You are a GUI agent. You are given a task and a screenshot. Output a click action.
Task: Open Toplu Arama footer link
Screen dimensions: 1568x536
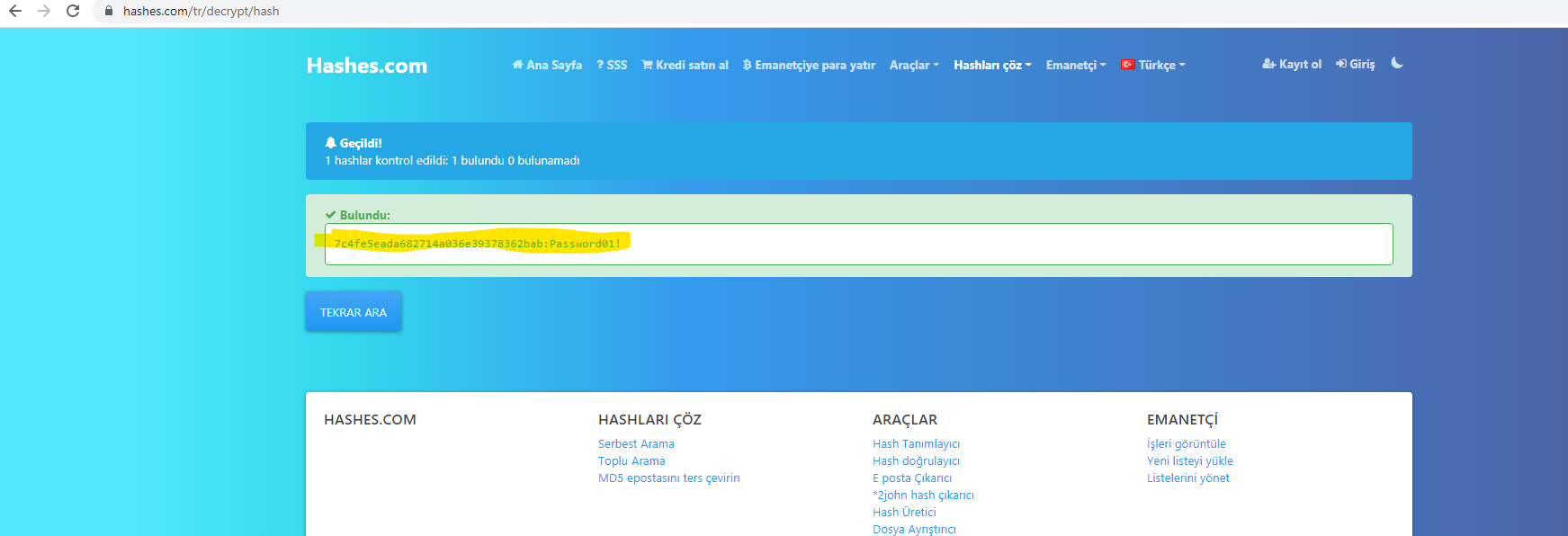click(x=632, y=460)
